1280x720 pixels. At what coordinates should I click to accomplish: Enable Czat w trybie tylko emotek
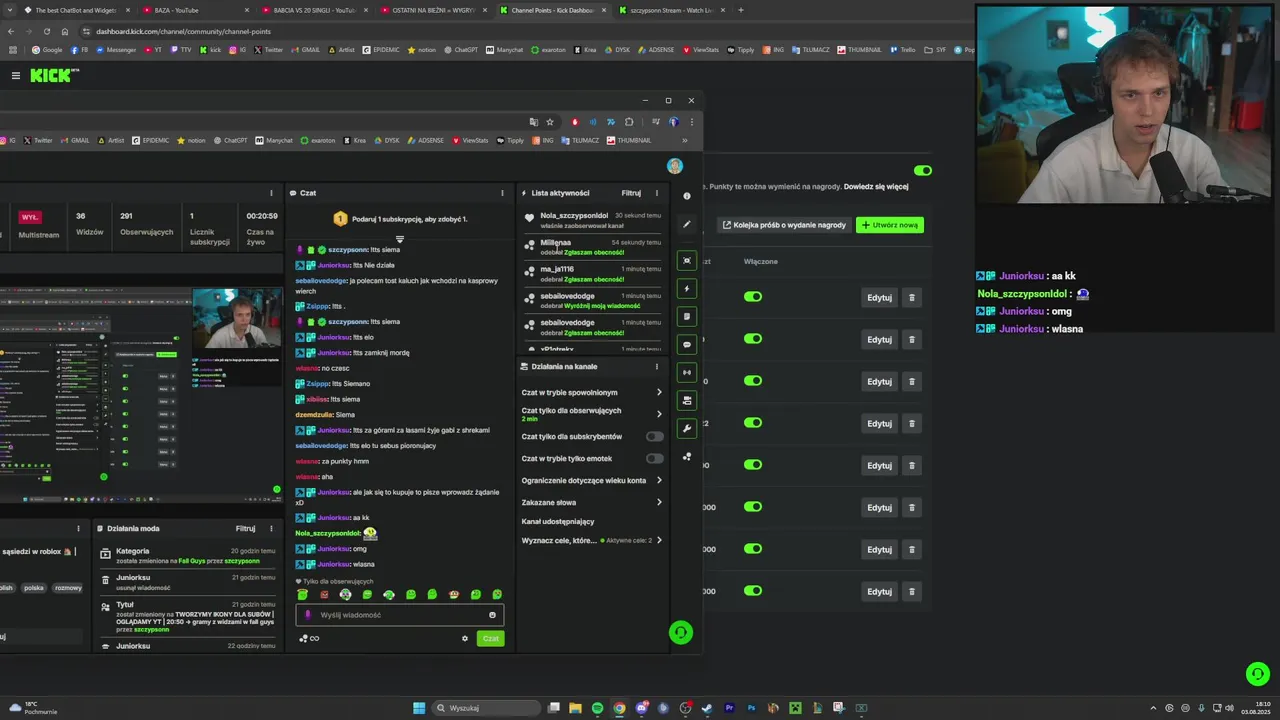(655, 458)
